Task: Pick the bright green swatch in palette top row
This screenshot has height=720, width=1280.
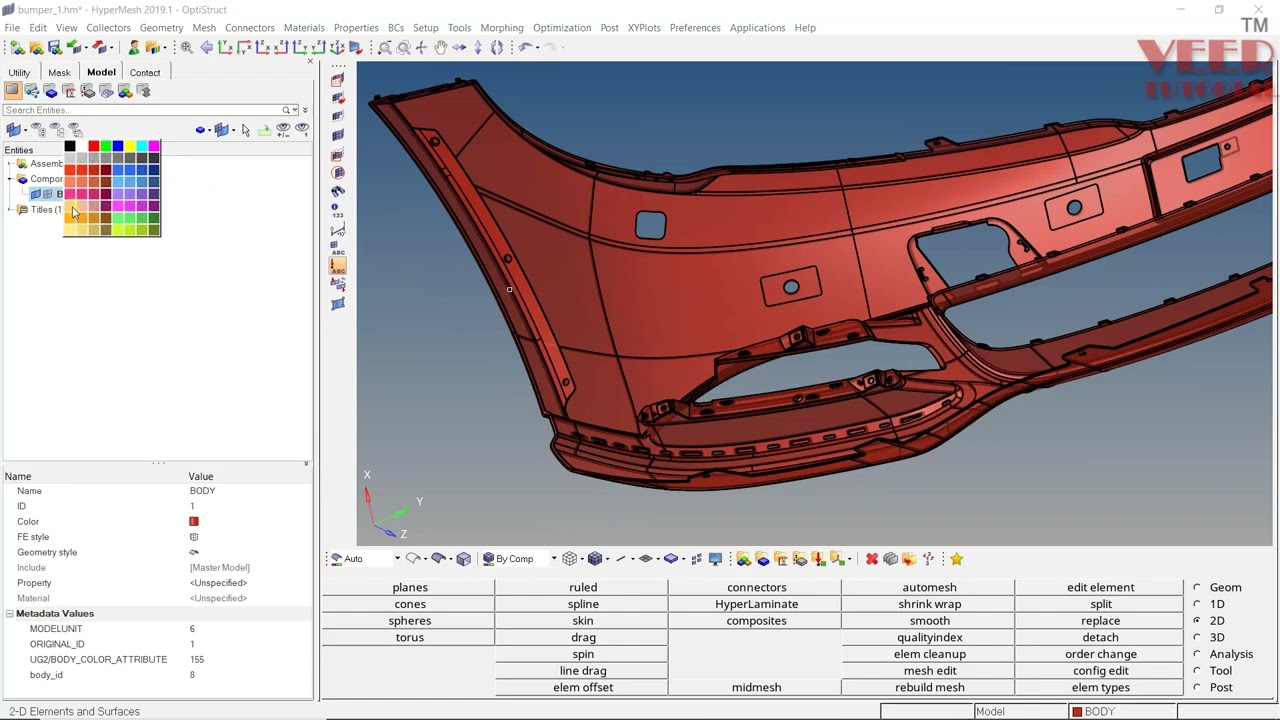Action: click(106, 147)
